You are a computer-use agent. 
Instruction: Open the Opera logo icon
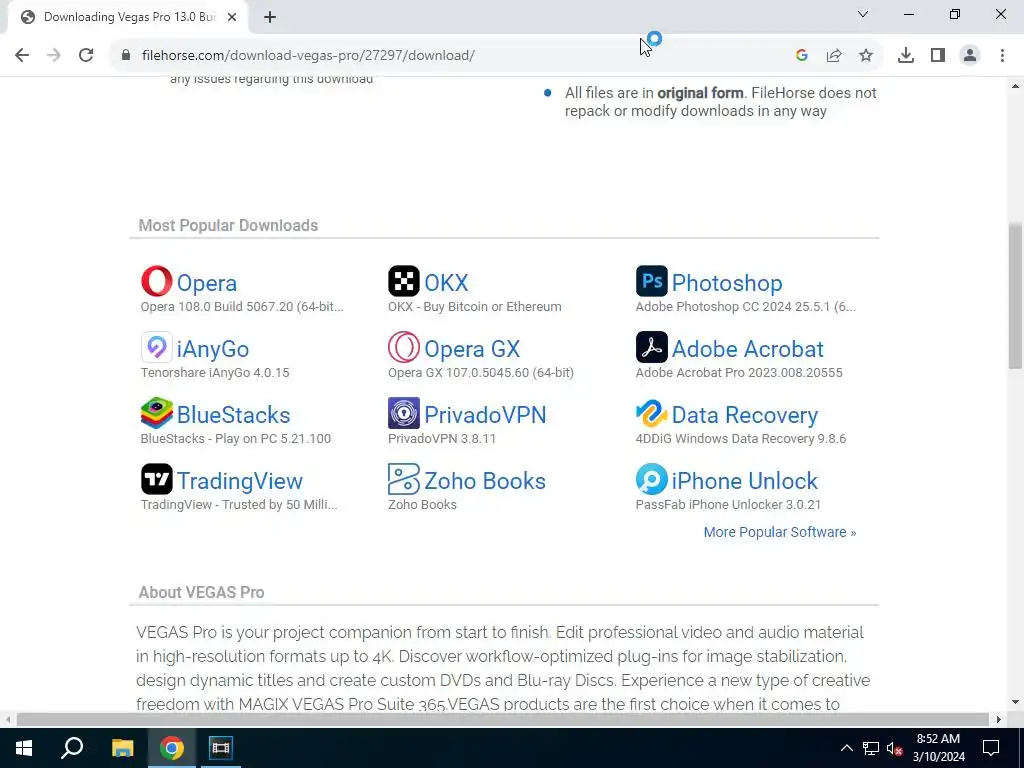point(157,281)
